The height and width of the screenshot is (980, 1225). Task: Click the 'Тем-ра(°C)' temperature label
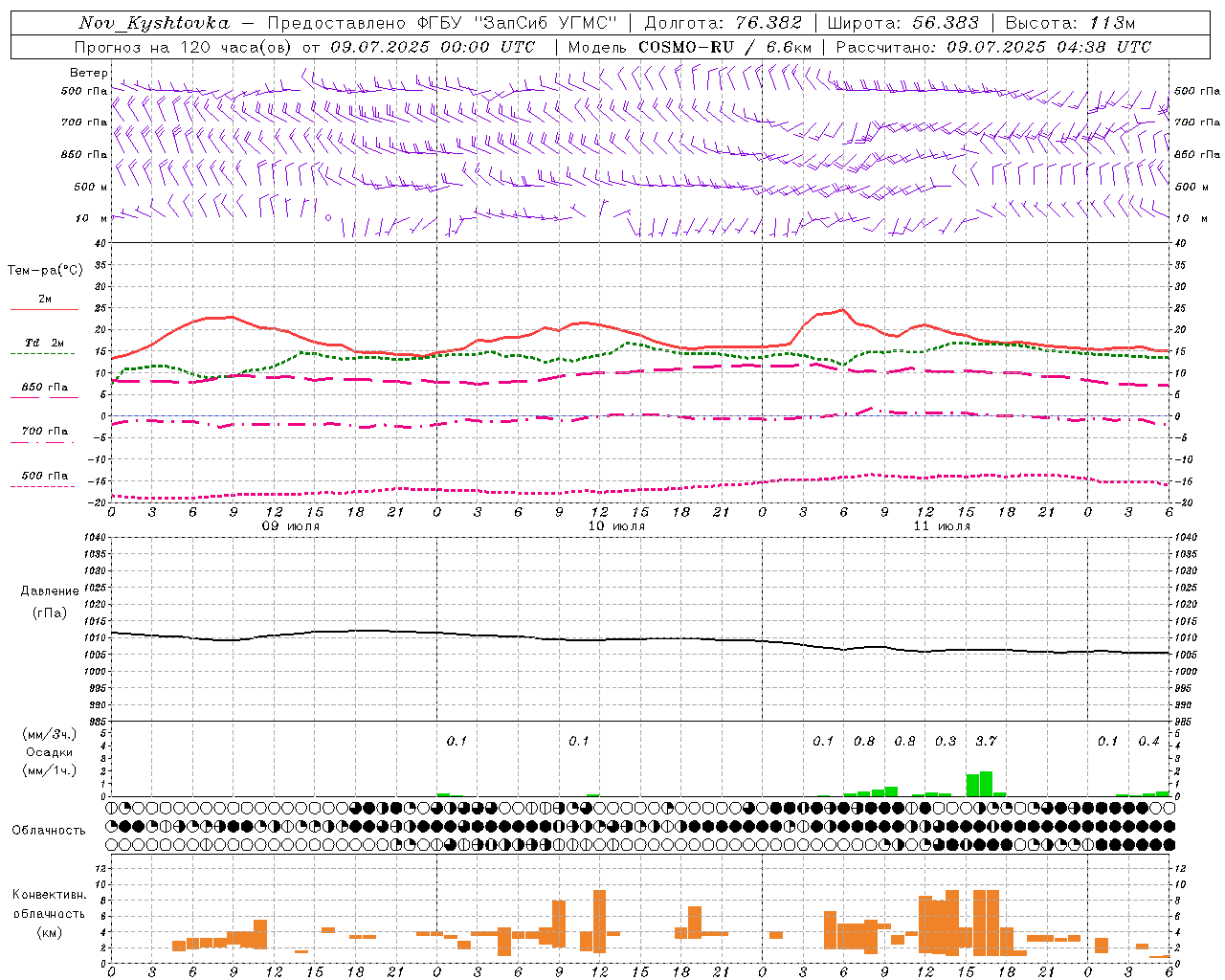click(x=45, y=270)
